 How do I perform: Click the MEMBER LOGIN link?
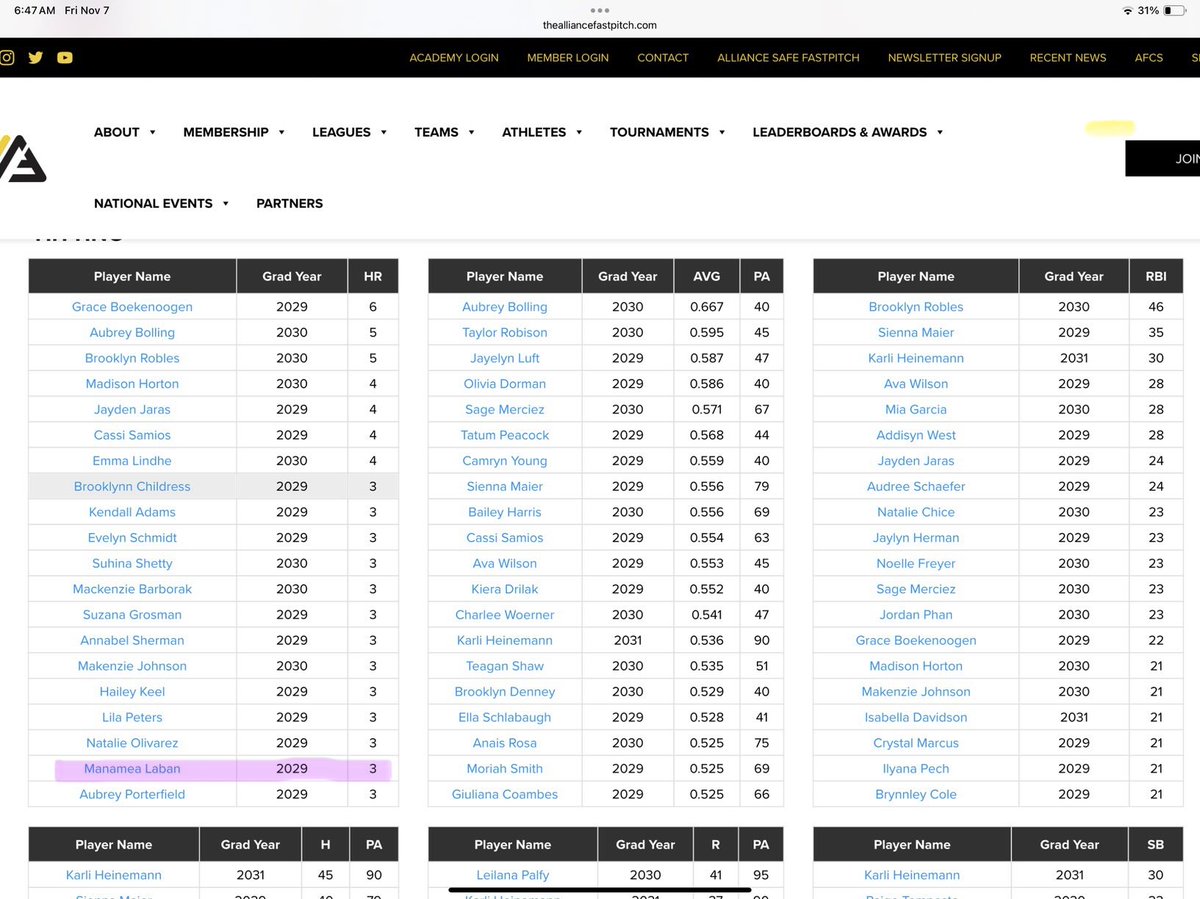tap(568, 58)
